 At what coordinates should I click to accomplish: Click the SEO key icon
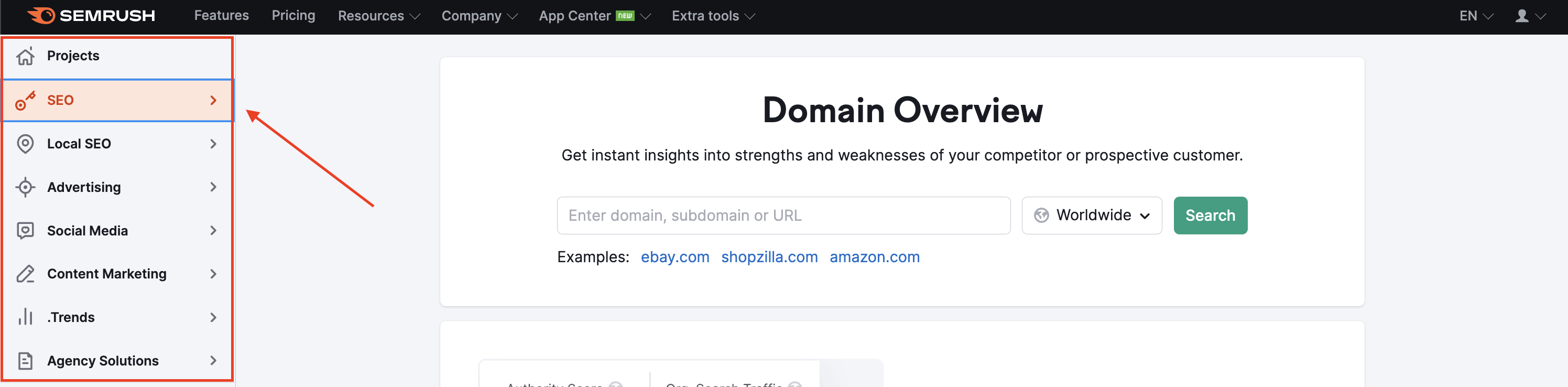pos(25,101)
